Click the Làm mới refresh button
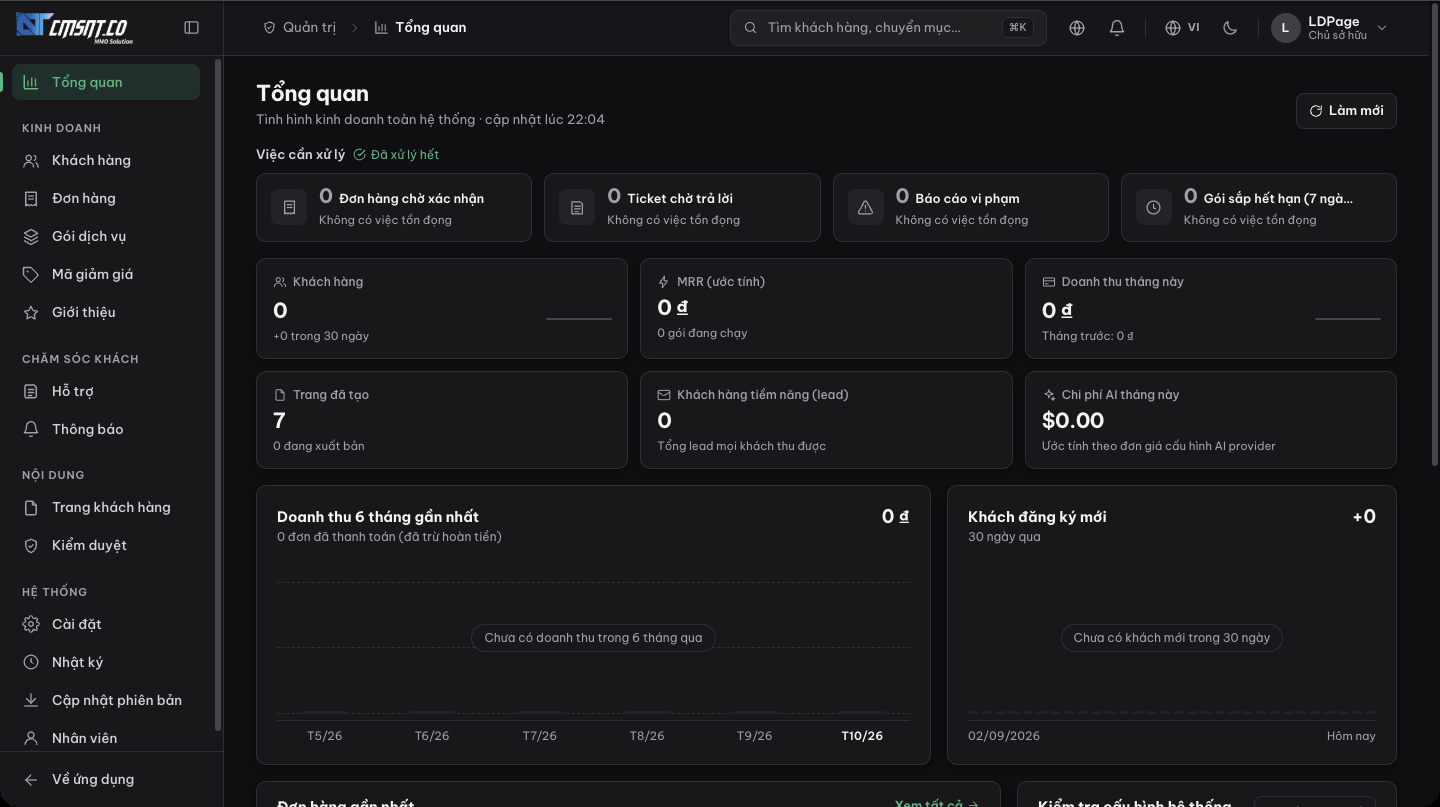1440x807 pixels. (x=1346, y=111)
